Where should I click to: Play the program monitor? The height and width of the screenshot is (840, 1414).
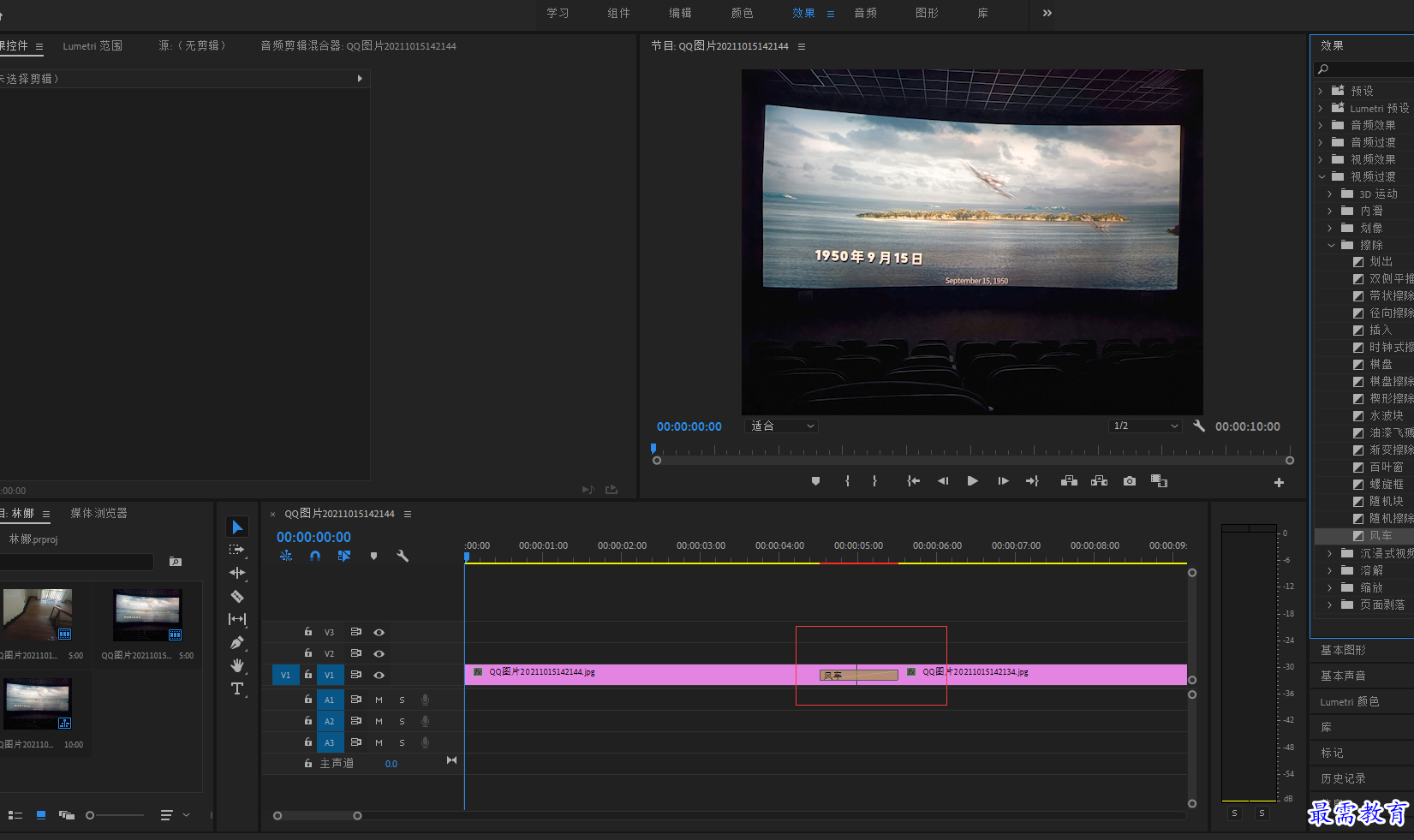972,481
